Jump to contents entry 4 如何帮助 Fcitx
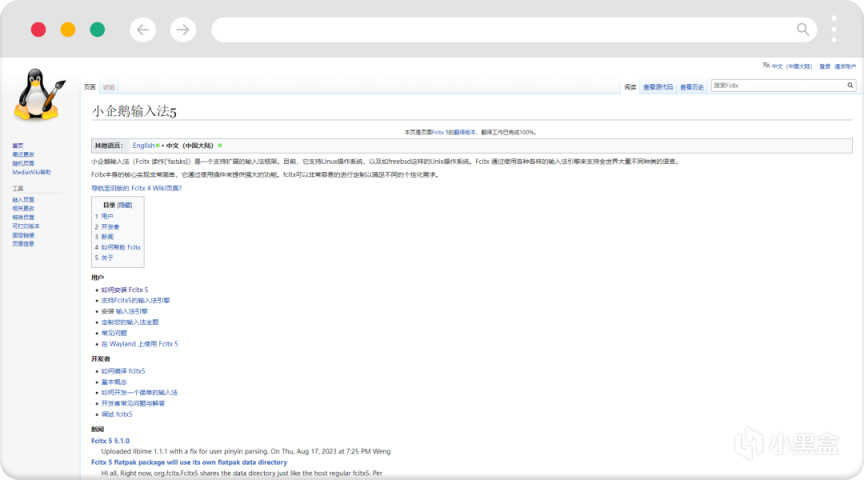This screenshot has height=480, width=864. point(117,247)
